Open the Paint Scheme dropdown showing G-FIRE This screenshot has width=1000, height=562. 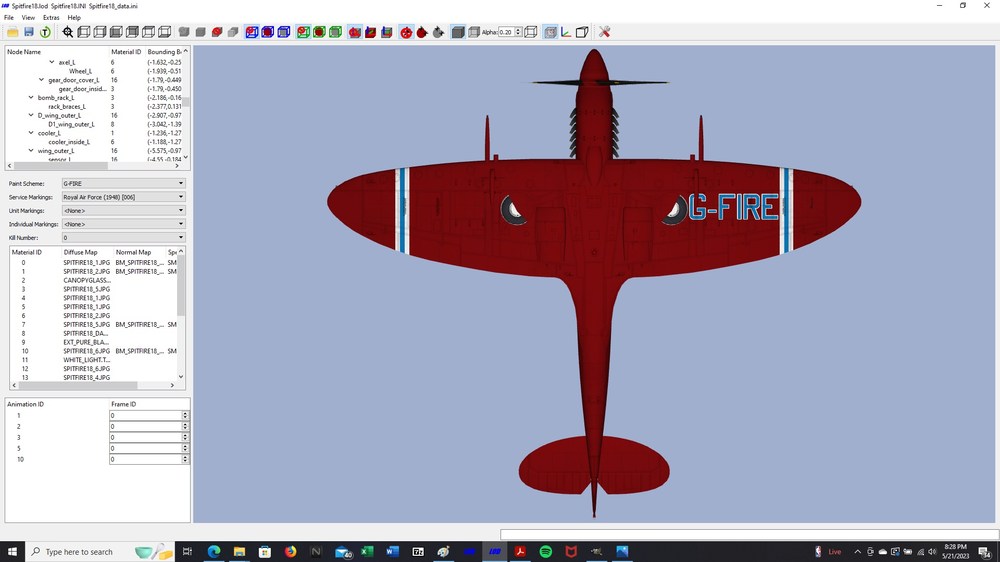[x=123, y=184]
